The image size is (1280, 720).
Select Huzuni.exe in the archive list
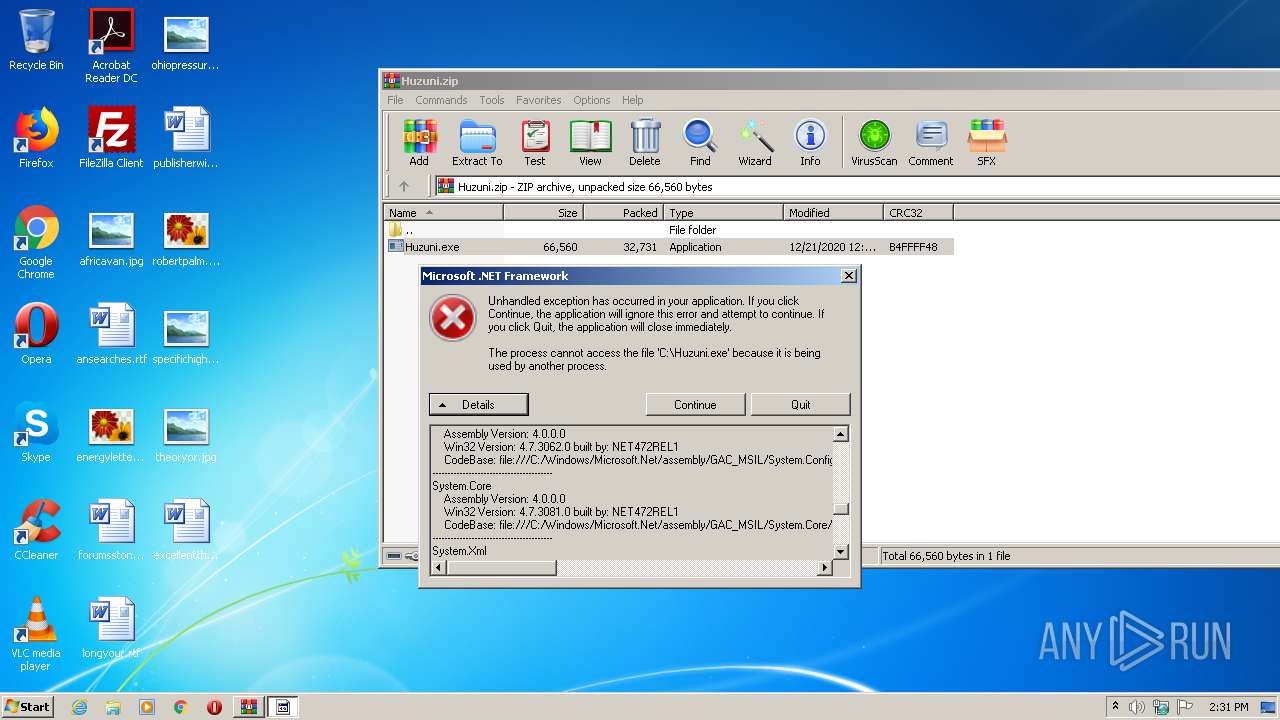(670, 246)
